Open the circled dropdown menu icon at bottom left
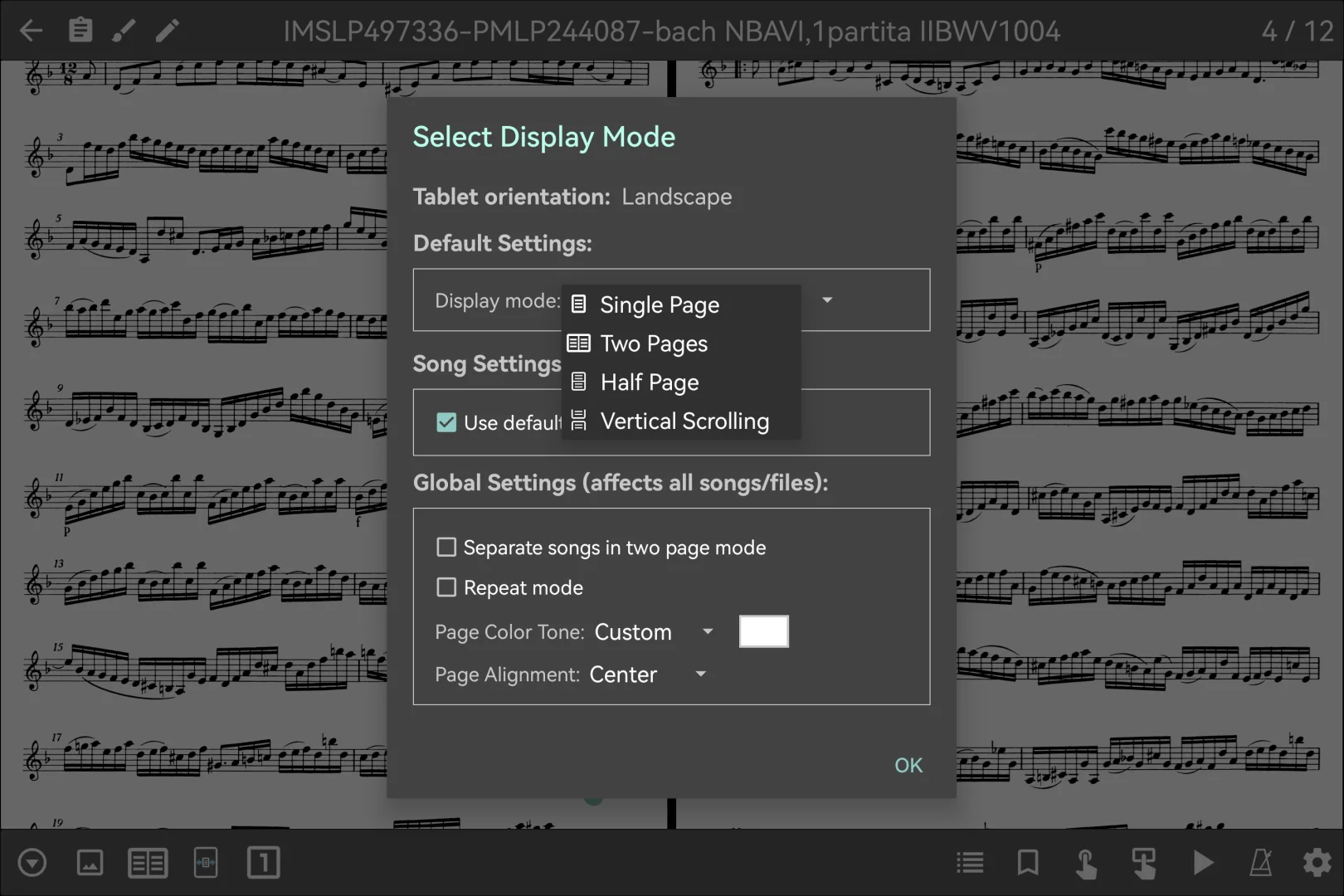 (x=32, y=863)
